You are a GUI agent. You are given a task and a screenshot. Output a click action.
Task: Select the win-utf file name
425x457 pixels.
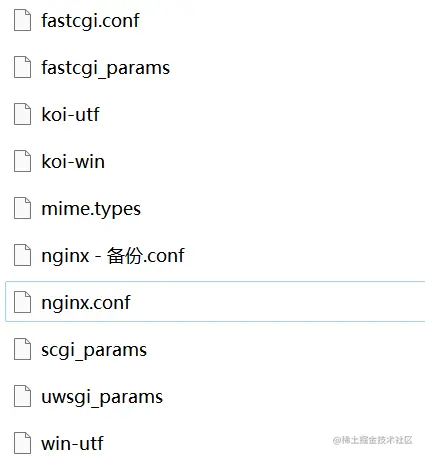pyautogui.click(x=72, y=444)
